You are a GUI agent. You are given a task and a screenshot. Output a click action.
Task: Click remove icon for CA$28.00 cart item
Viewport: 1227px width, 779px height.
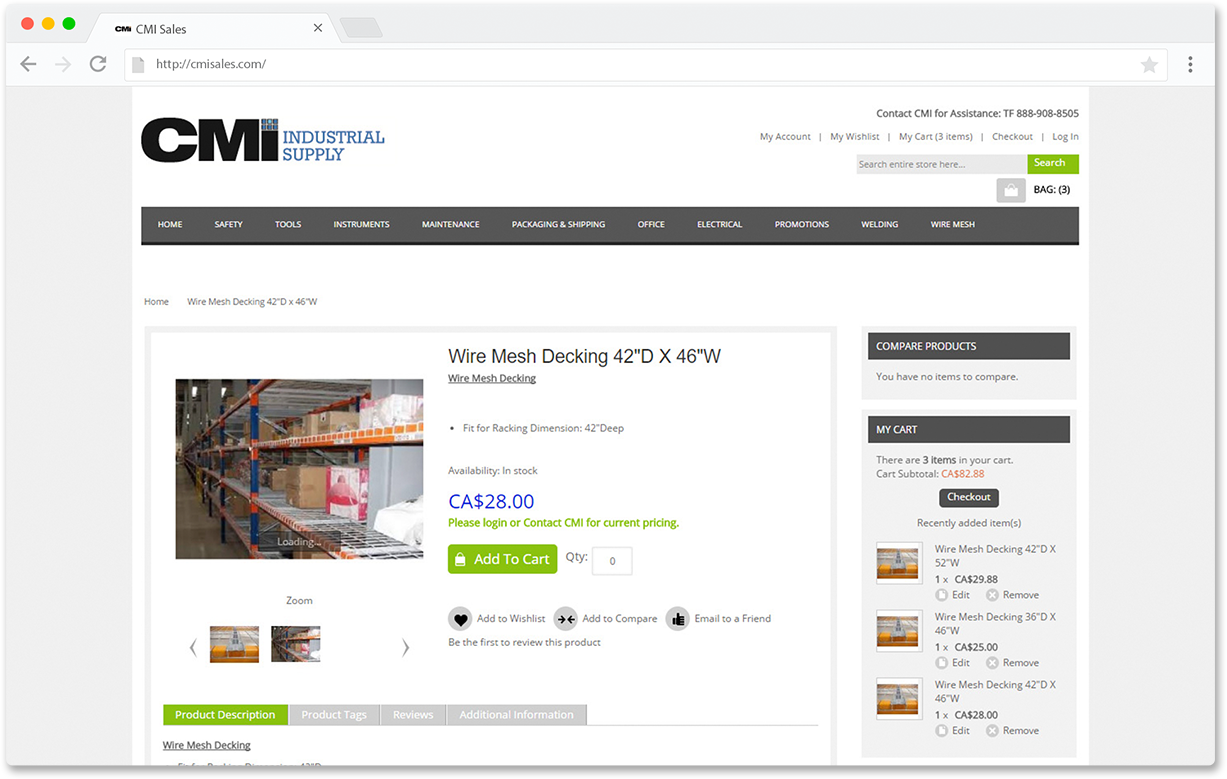[x=992, y=731]
